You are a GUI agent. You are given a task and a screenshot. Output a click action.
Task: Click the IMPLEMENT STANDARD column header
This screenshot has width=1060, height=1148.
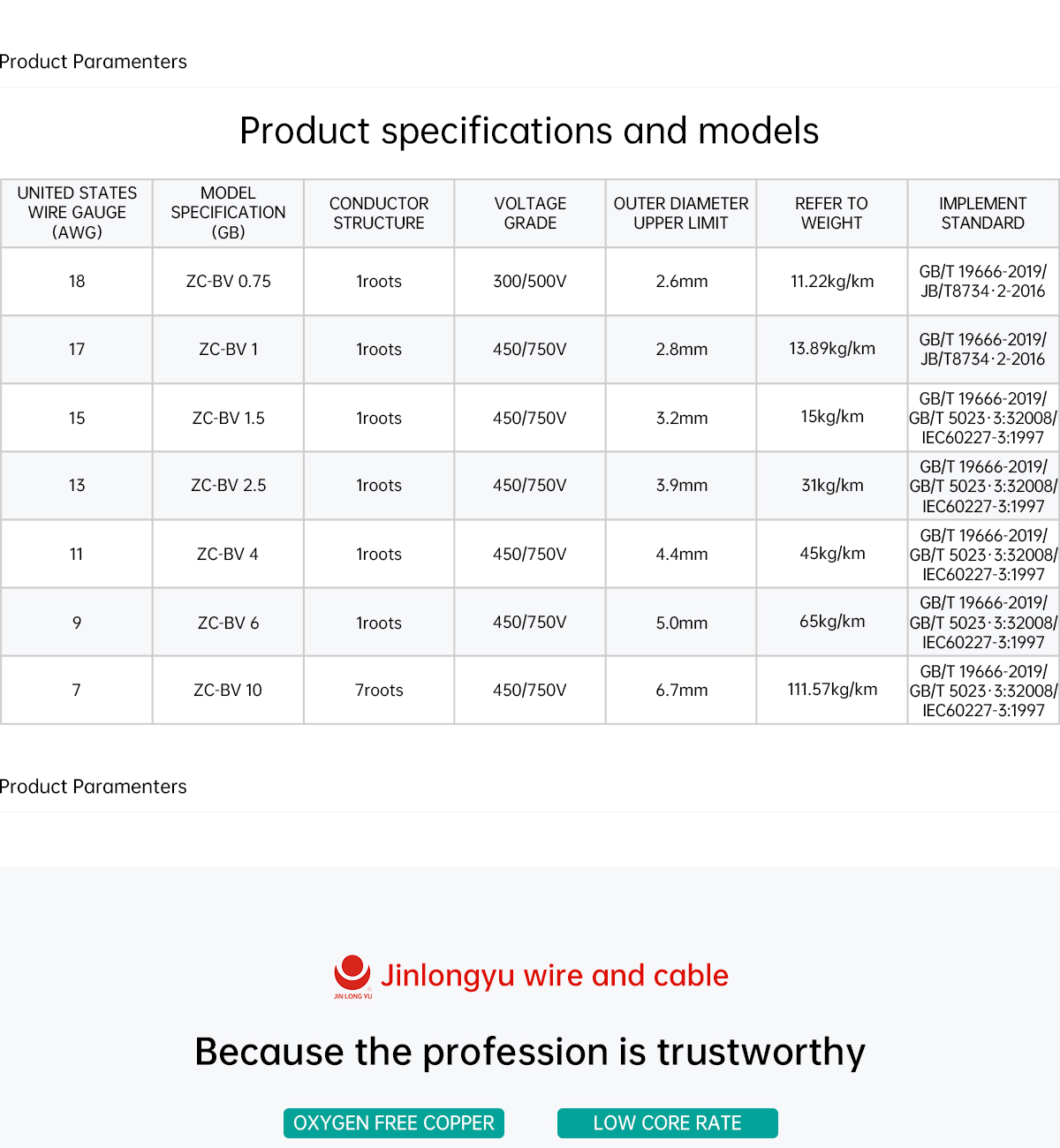982,213
